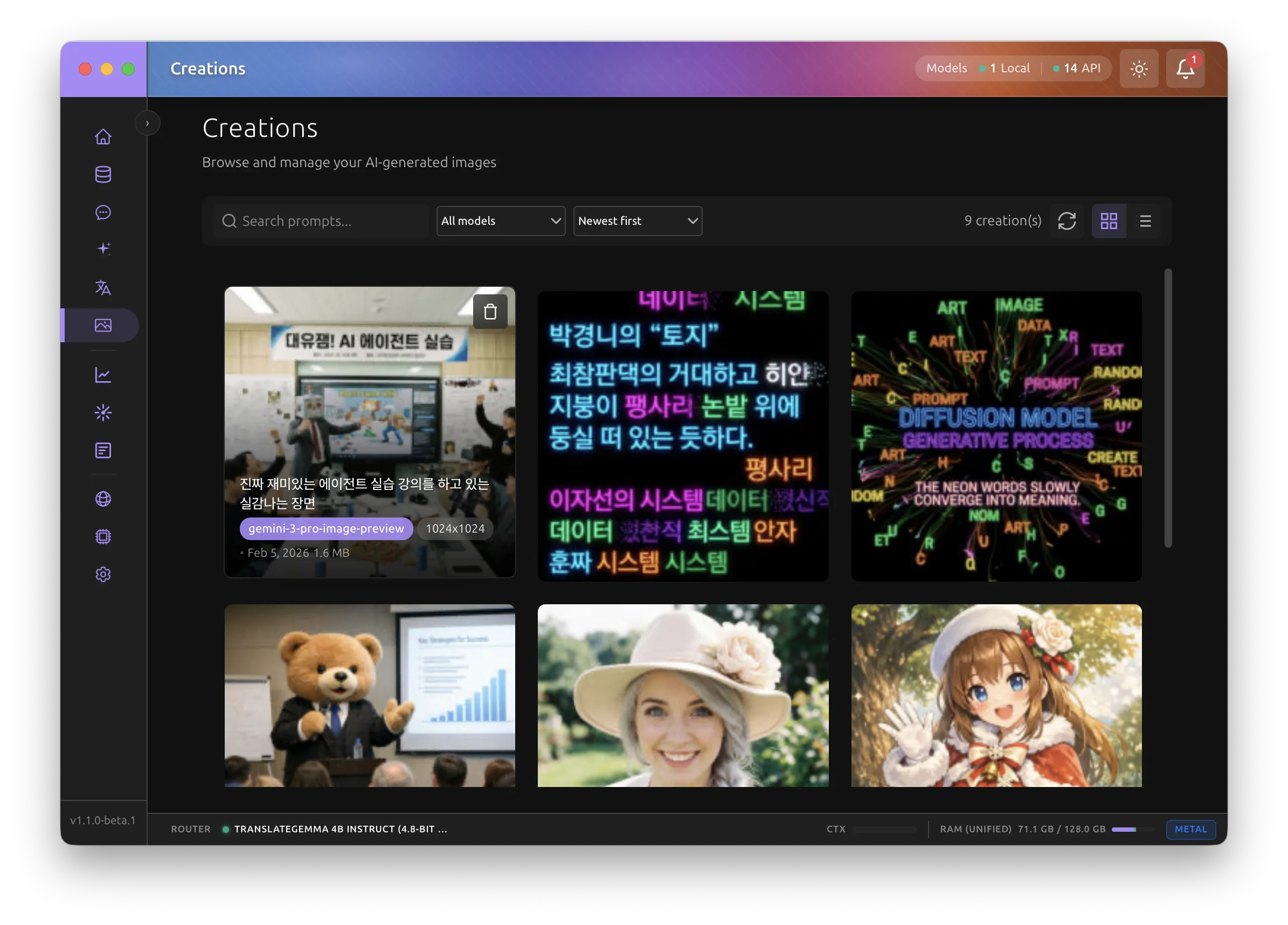Select the Models database icon in sidebar
Viewport: 1288px width, 925px height.
103,175
